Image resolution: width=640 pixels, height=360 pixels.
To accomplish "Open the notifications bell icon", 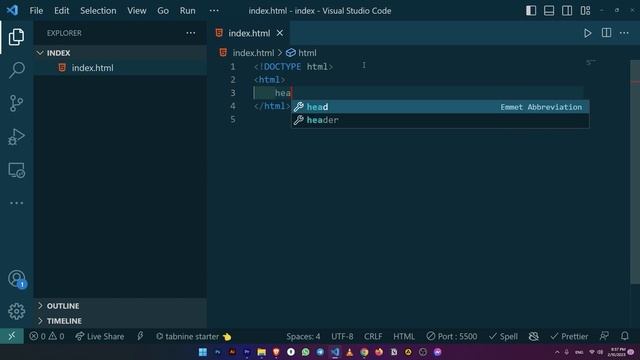I will 624,336.
